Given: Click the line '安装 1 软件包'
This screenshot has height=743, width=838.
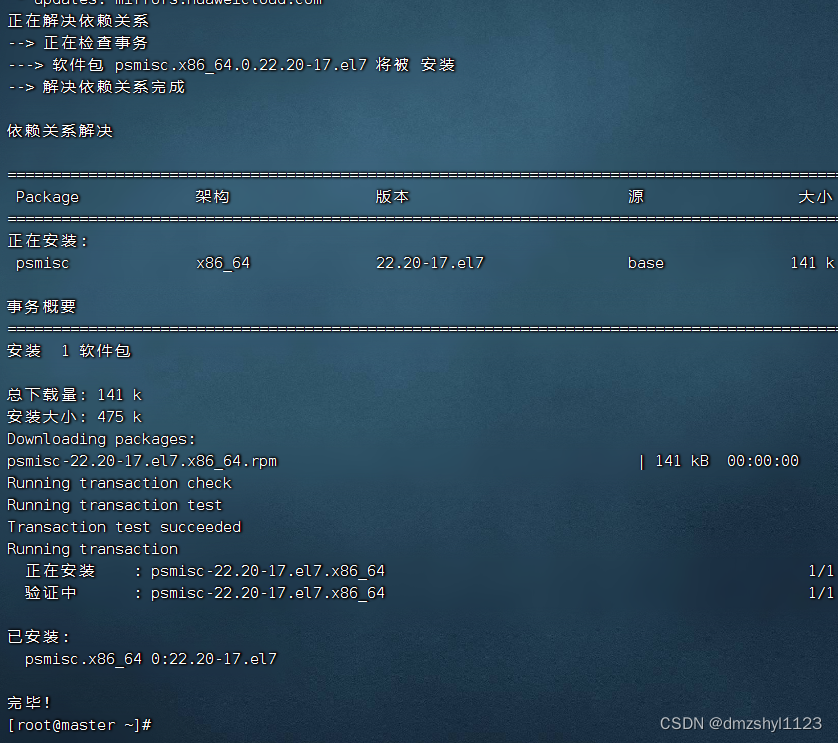Looking at the screenshot, I should (69, 351).
